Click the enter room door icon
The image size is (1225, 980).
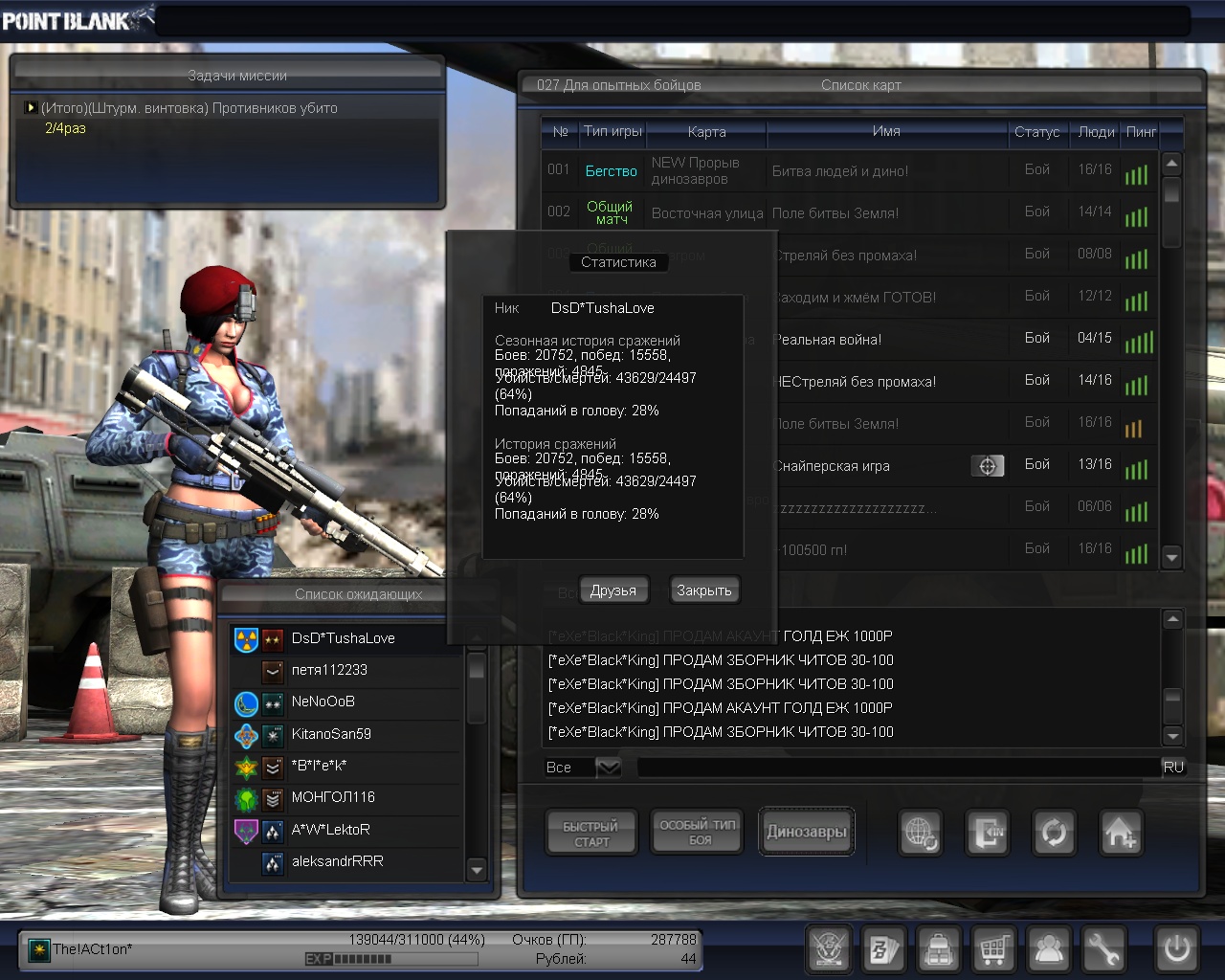click(988, 833)
